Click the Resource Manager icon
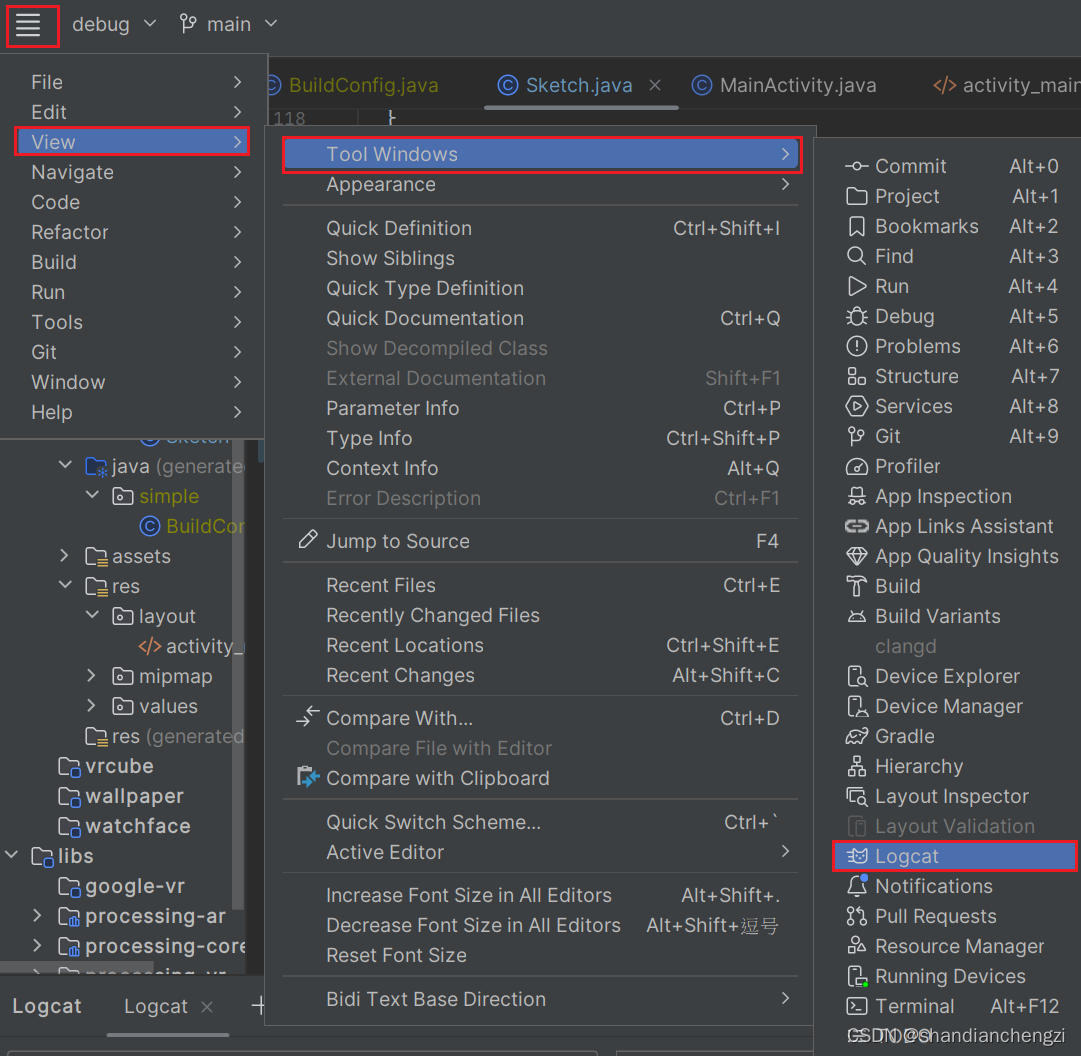This screenshot has height=1056, width=1081. (856, 946)
